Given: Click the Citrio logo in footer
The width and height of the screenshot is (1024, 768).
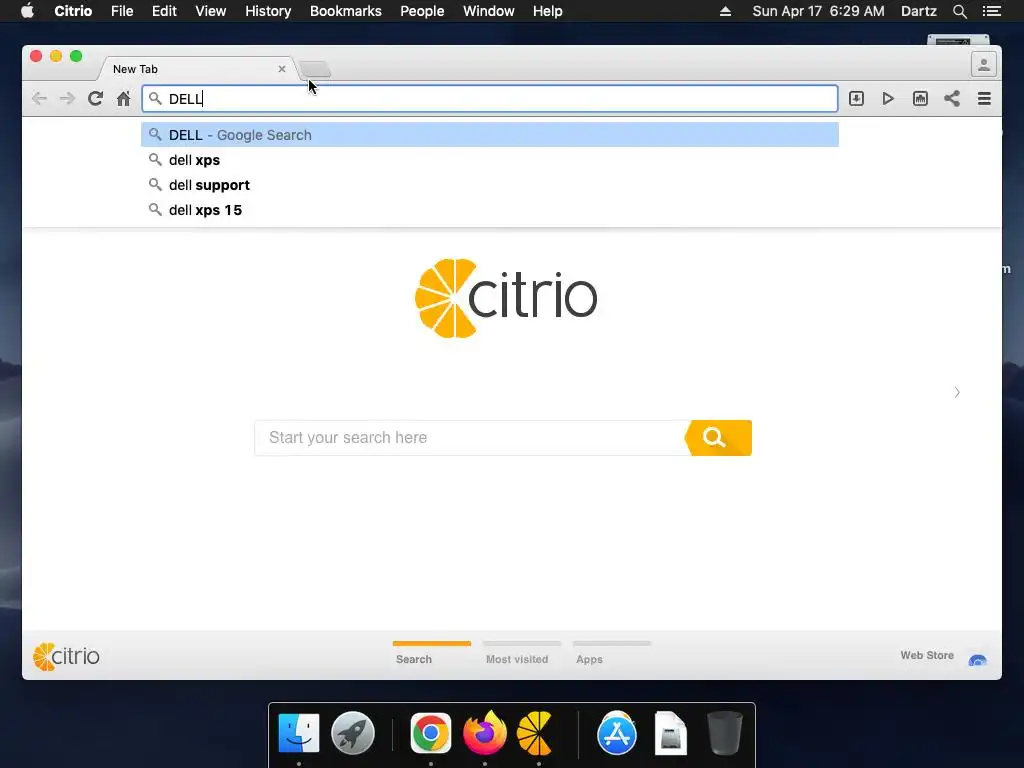Looking at the screenshot, I should pos(67,656).
